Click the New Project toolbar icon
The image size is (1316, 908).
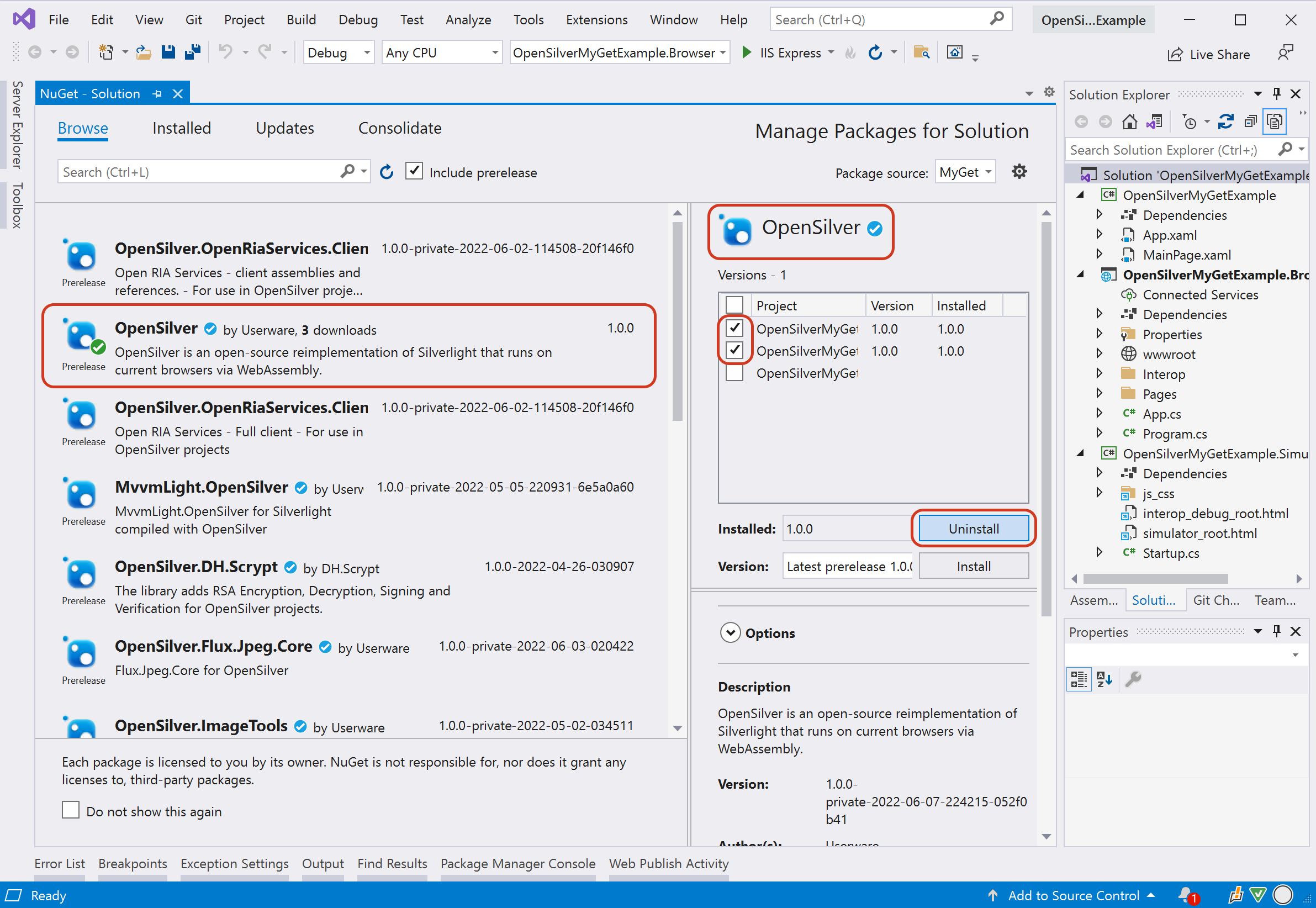click(106, 52)
